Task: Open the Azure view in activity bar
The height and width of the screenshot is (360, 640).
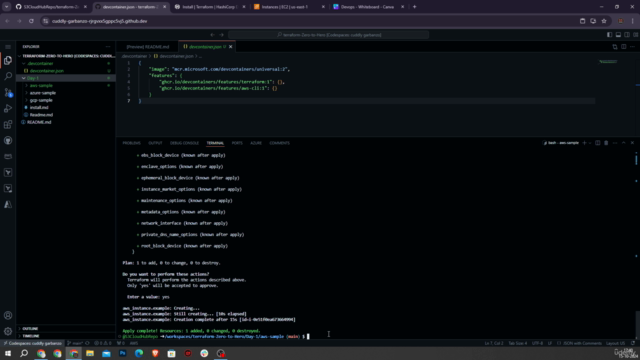Action: (x=8, y=204)
